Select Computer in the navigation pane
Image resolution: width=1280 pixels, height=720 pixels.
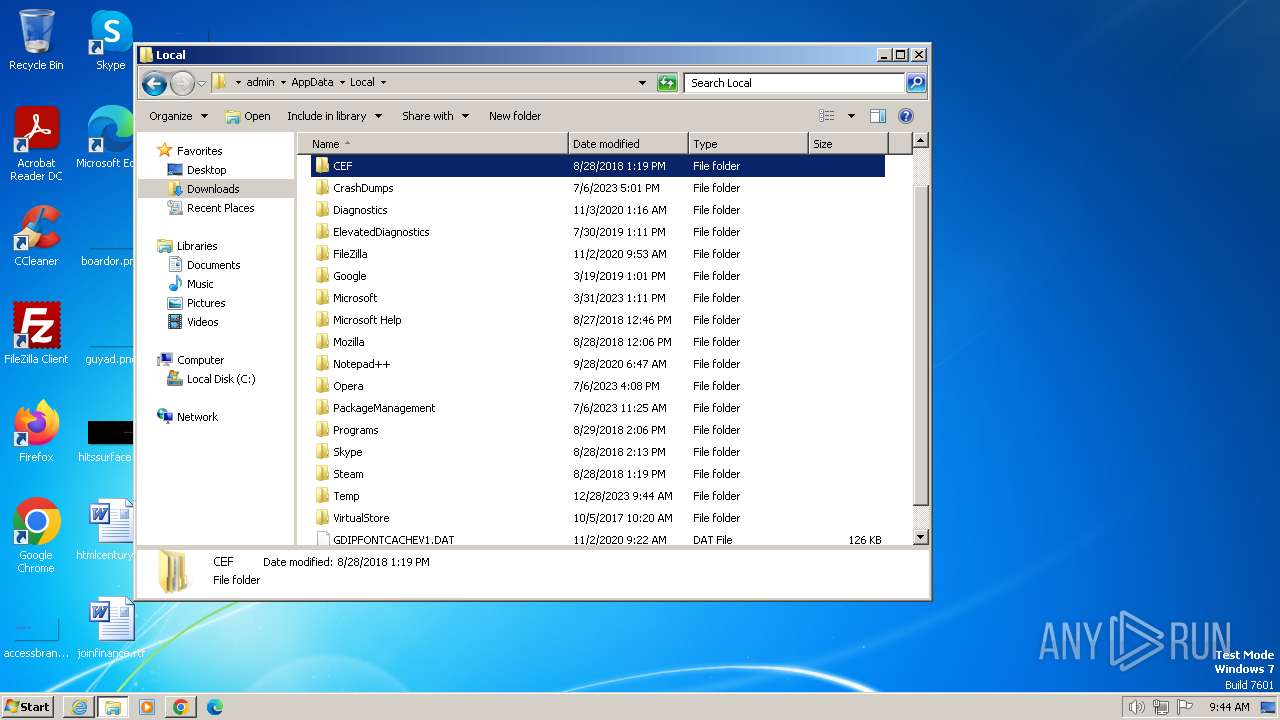(200, 360)
